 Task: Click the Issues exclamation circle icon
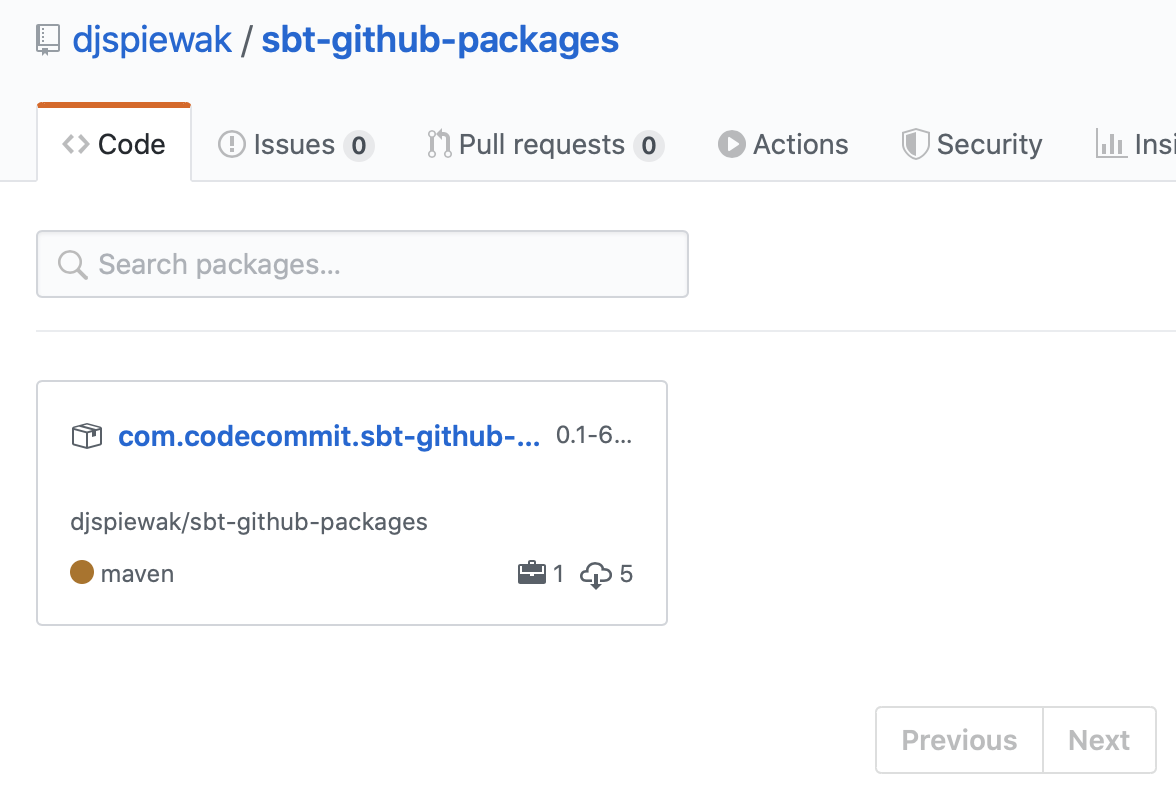point(231,145)
